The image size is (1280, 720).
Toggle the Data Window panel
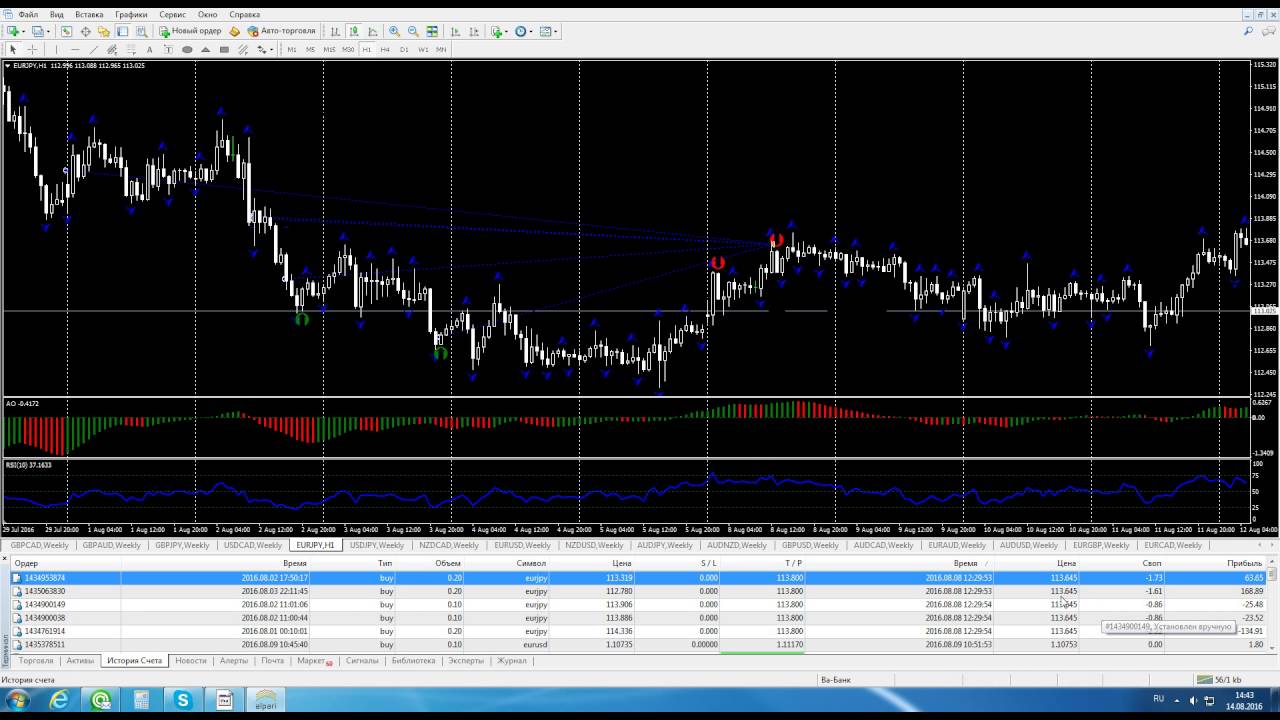[85, 31]
